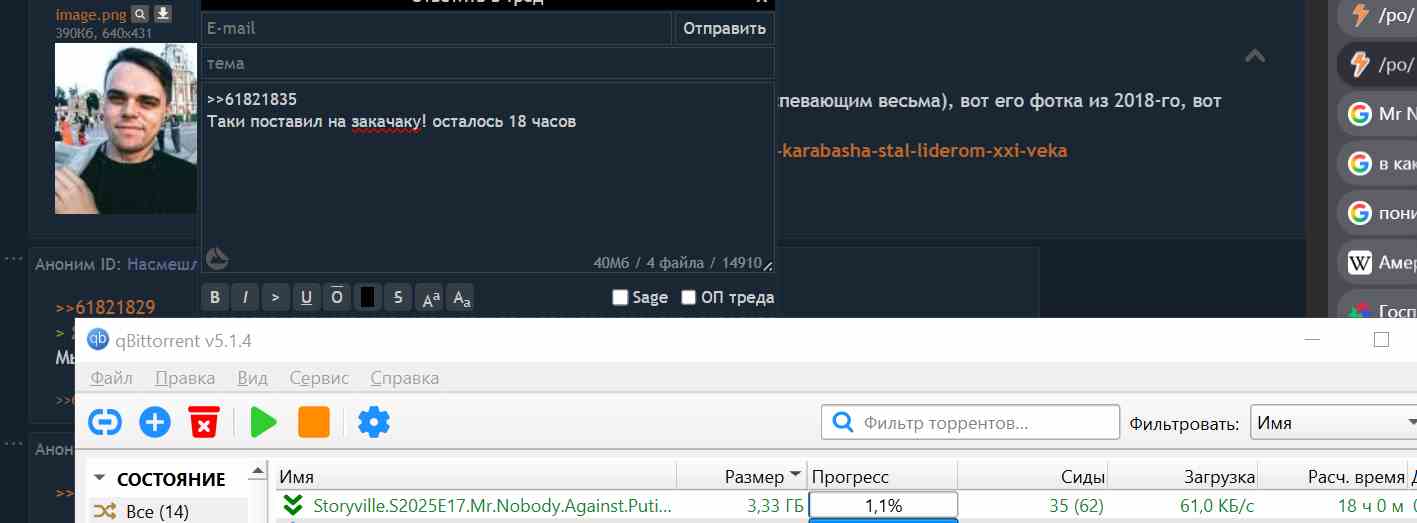Click the Имя column header
Viewport: 1417px width, 523px height.
pyautogui.click(x=476, y=477)
